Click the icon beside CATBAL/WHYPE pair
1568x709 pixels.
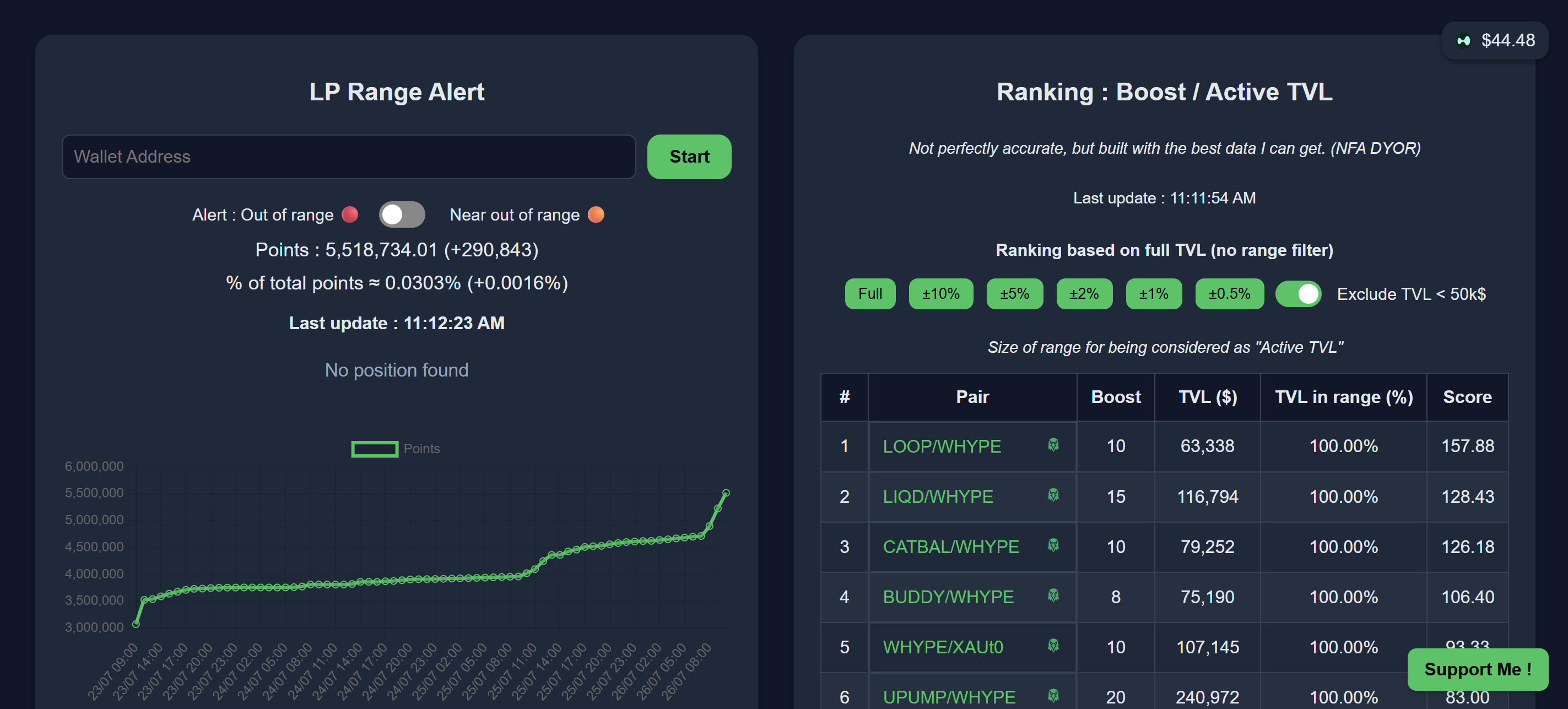tap(1053, 546)
